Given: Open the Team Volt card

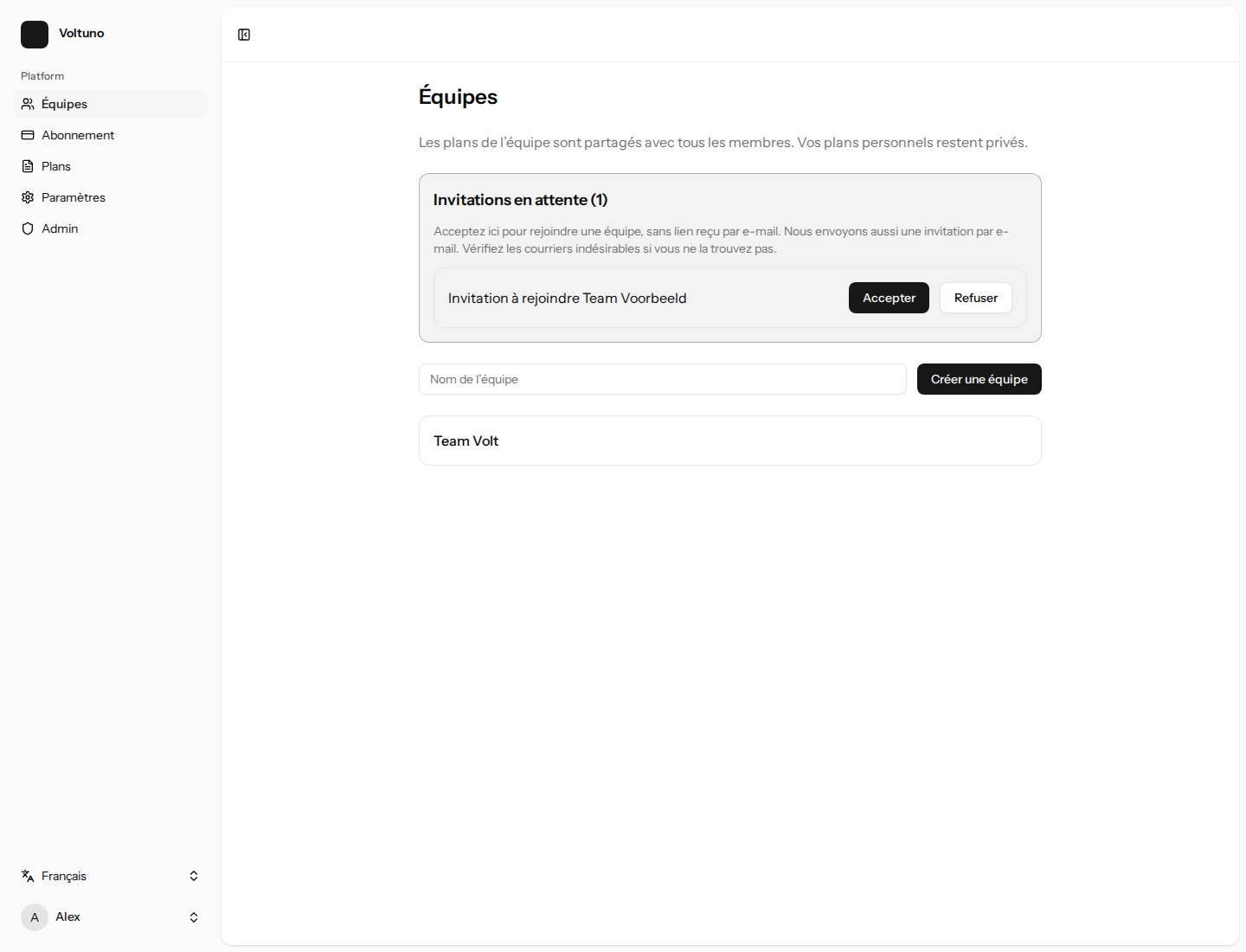Looking at the screenshot, I should click(x=730, y=441).
